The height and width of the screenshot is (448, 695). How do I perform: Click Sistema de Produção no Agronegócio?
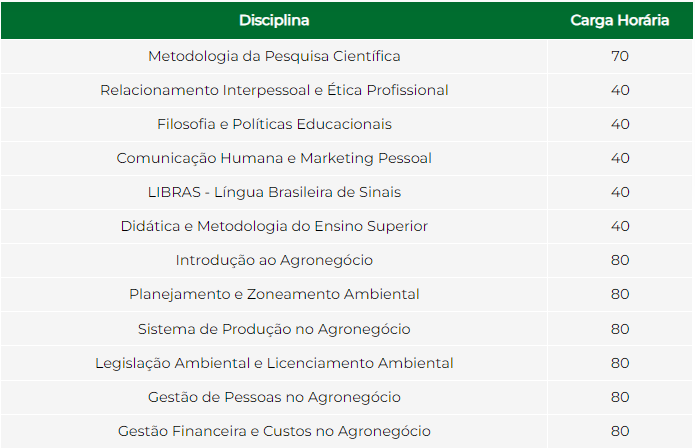pyautogui.click(x=274, y=329)
